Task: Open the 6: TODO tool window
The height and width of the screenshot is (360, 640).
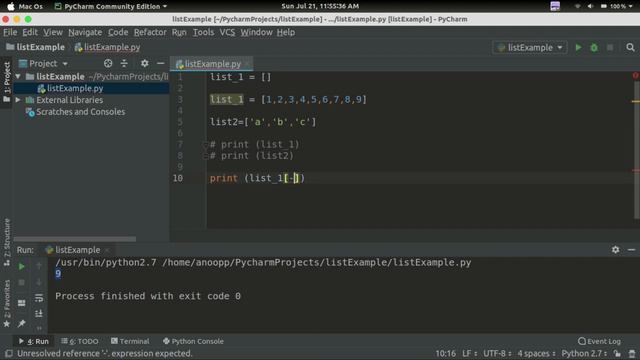Action: point(80,341)
